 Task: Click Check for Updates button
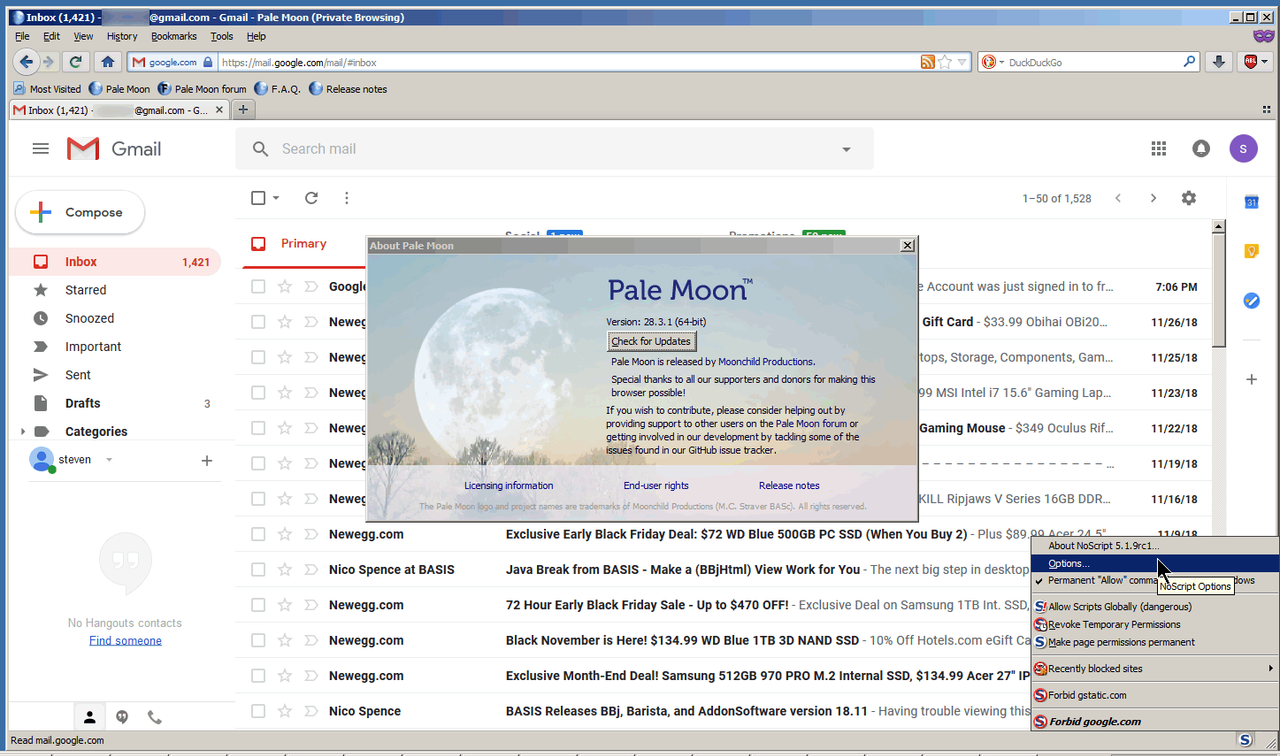point(651,342)
